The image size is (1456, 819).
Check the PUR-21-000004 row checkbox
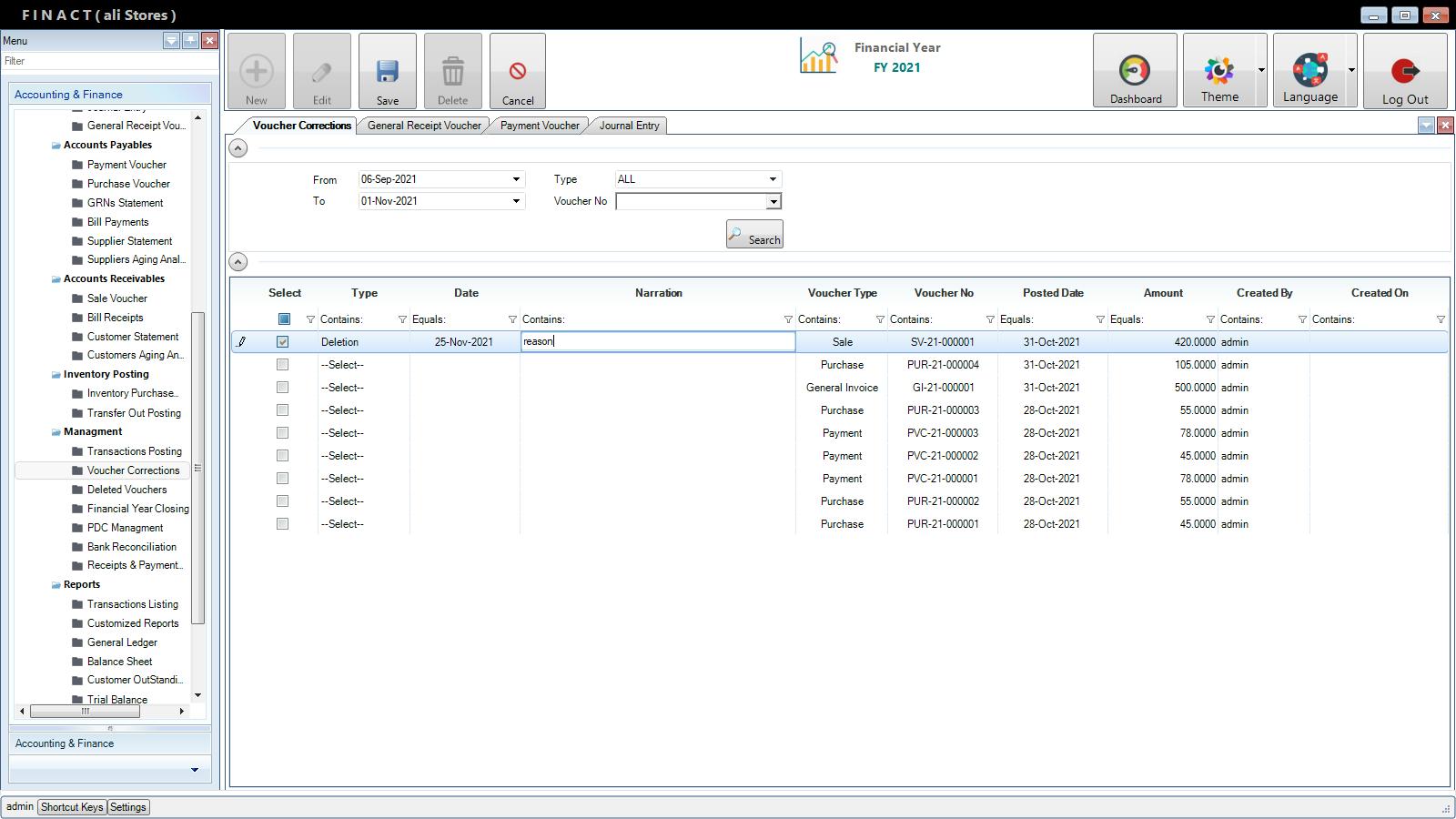283,365
